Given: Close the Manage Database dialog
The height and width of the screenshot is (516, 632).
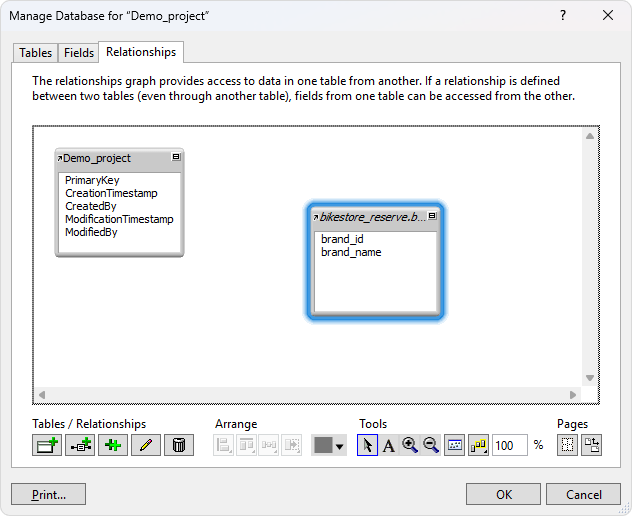Looking at the screenshot, I should [608, 15].
